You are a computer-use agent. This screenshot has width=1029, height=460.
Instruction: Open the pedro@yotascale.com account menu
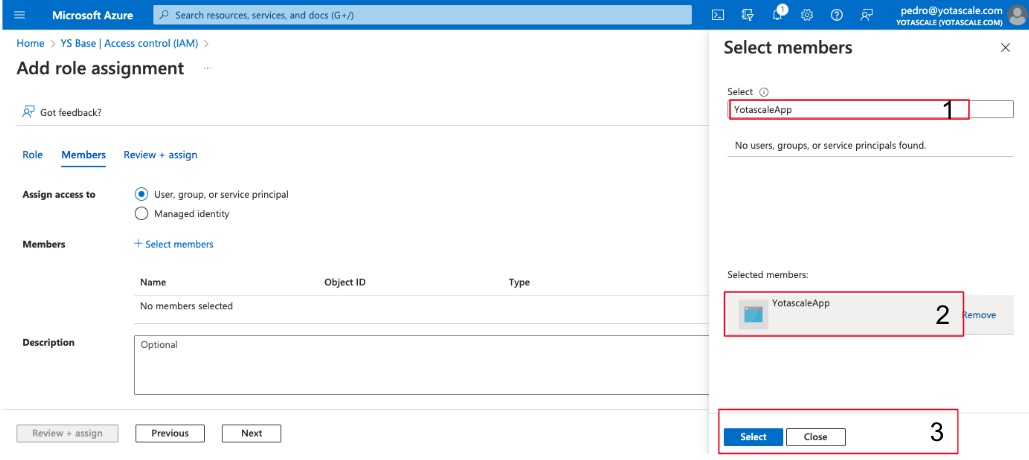[958, 15]
